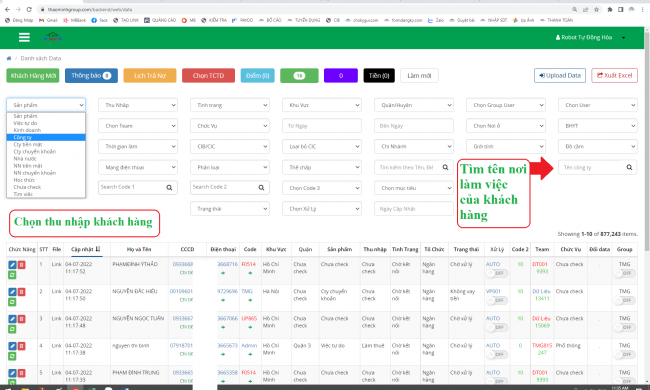Toggle TMG group switch in row 4
Image resolution: width=650 pixels, height=390 pixels.
[x=624, y=355]
